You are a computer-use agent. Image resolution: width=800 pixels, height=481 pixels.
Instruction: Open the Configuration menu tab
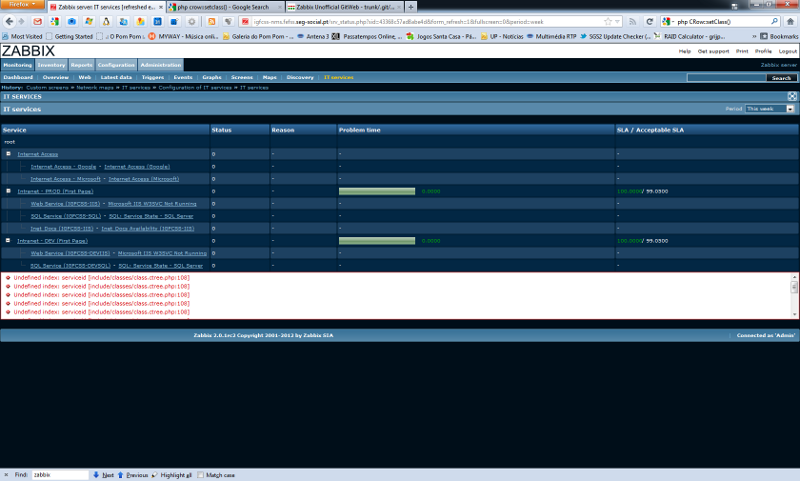point(116,65)
